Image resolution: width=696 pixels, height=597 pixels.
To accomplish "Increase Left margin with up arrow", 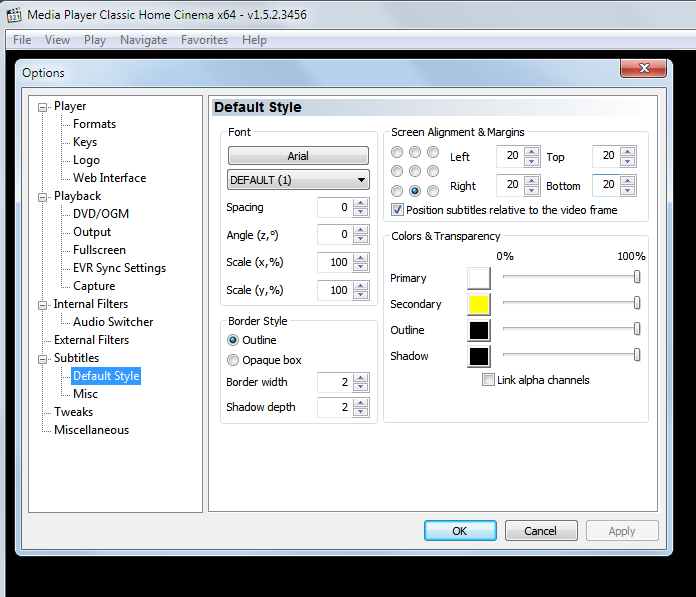I will (531, 152).
